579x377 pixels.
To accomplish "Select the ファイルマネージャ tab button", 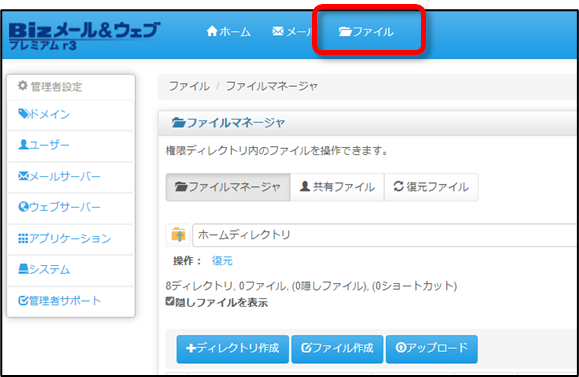I will tap(228, 187).
